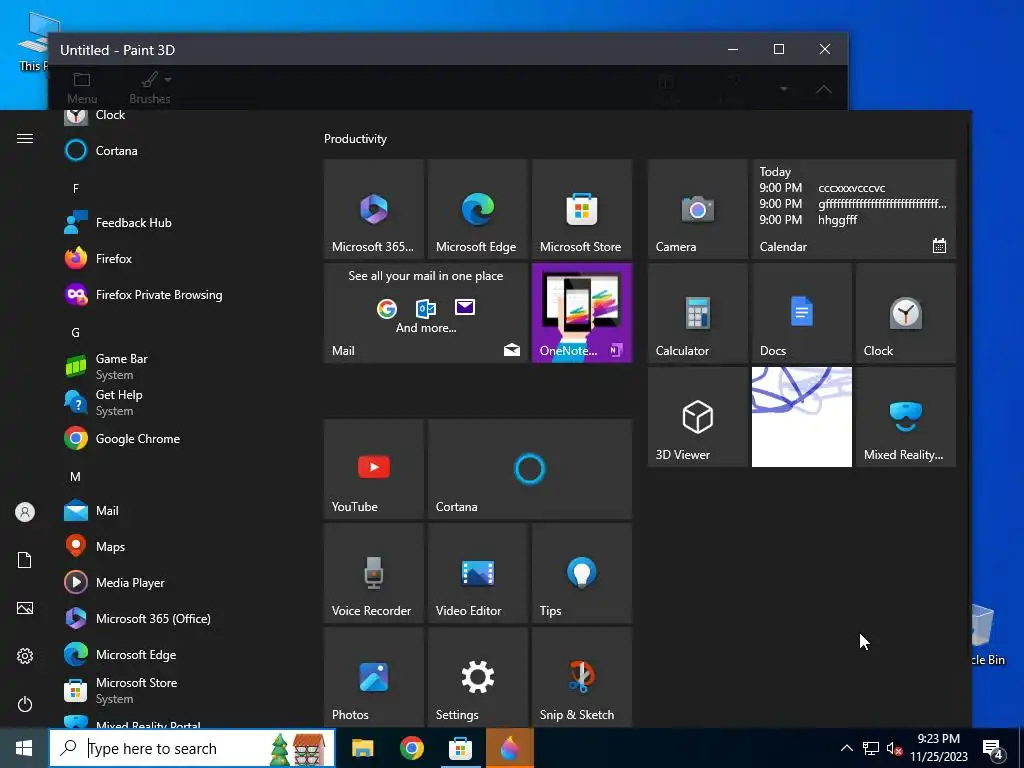The width and height of the screenshot is (1024, 768).
Task: Open the Docs tile
Action: [x=801, y=313]
